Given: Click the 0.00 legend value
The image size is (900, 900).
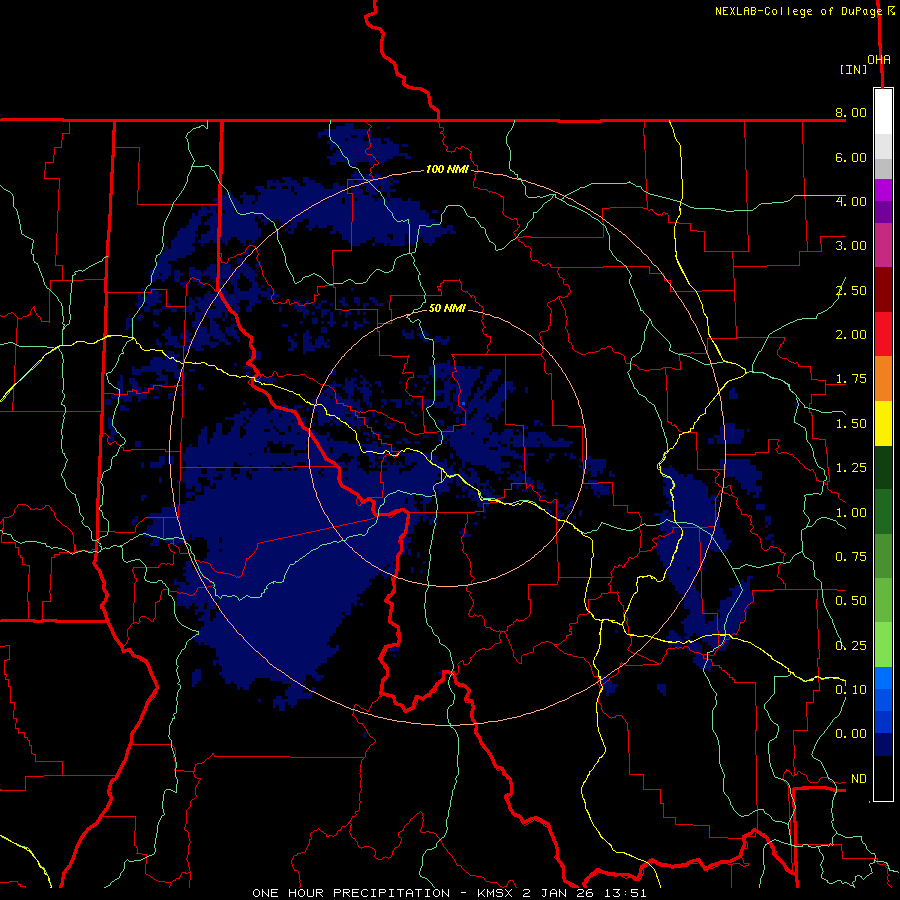Looking at the screenshot, I should coord(851,734).
